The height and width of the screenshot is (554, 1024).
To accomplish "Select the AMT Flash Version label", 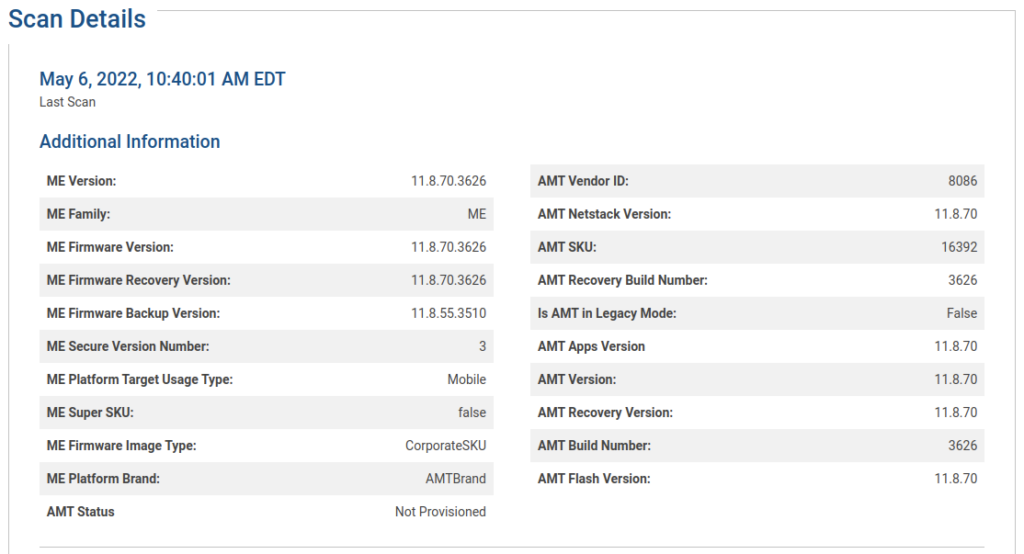I will tap(594, 479).
